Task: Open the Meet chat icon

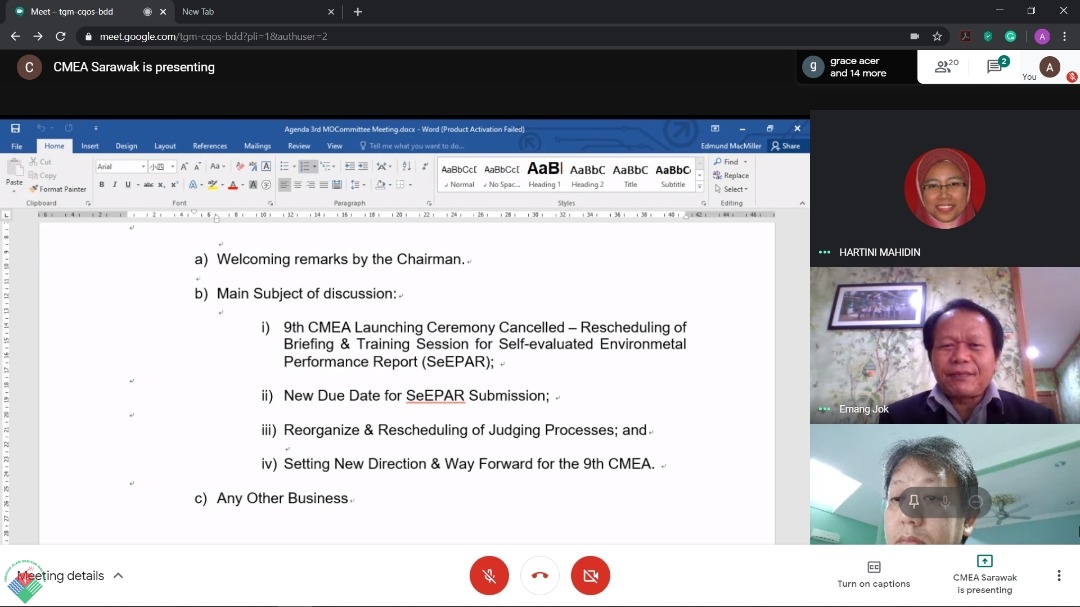Action: tap(996, 65)
